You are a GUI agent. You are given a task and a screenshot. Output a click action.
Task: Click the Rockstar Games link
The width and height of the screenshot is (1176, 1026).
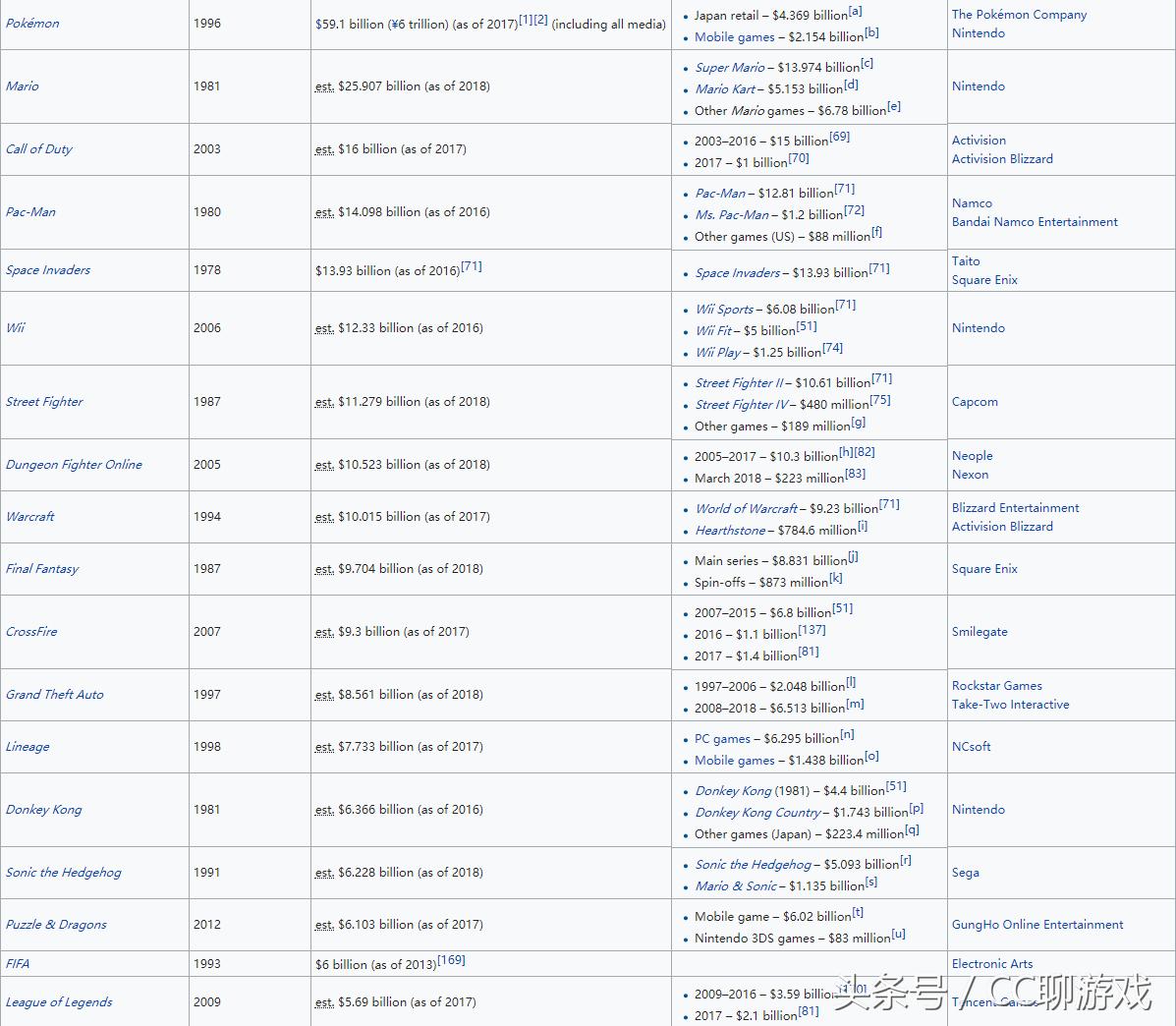tap(997, 686)
